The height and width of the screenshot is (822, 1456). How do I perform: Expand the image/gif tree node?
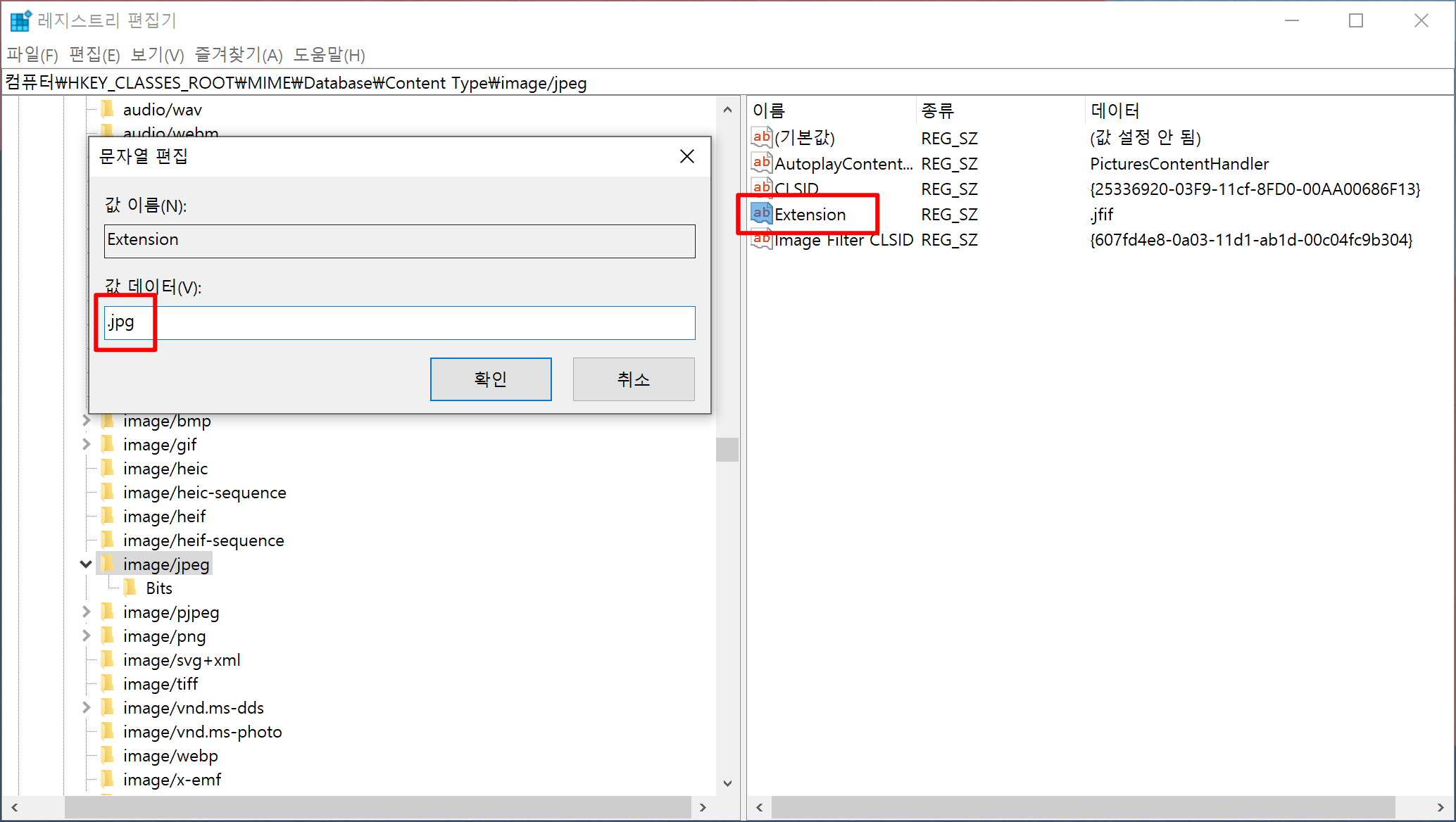86,444
